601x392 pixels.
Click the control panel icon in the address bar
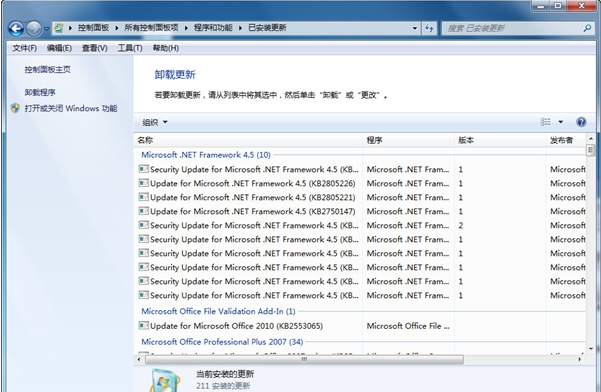59,28
